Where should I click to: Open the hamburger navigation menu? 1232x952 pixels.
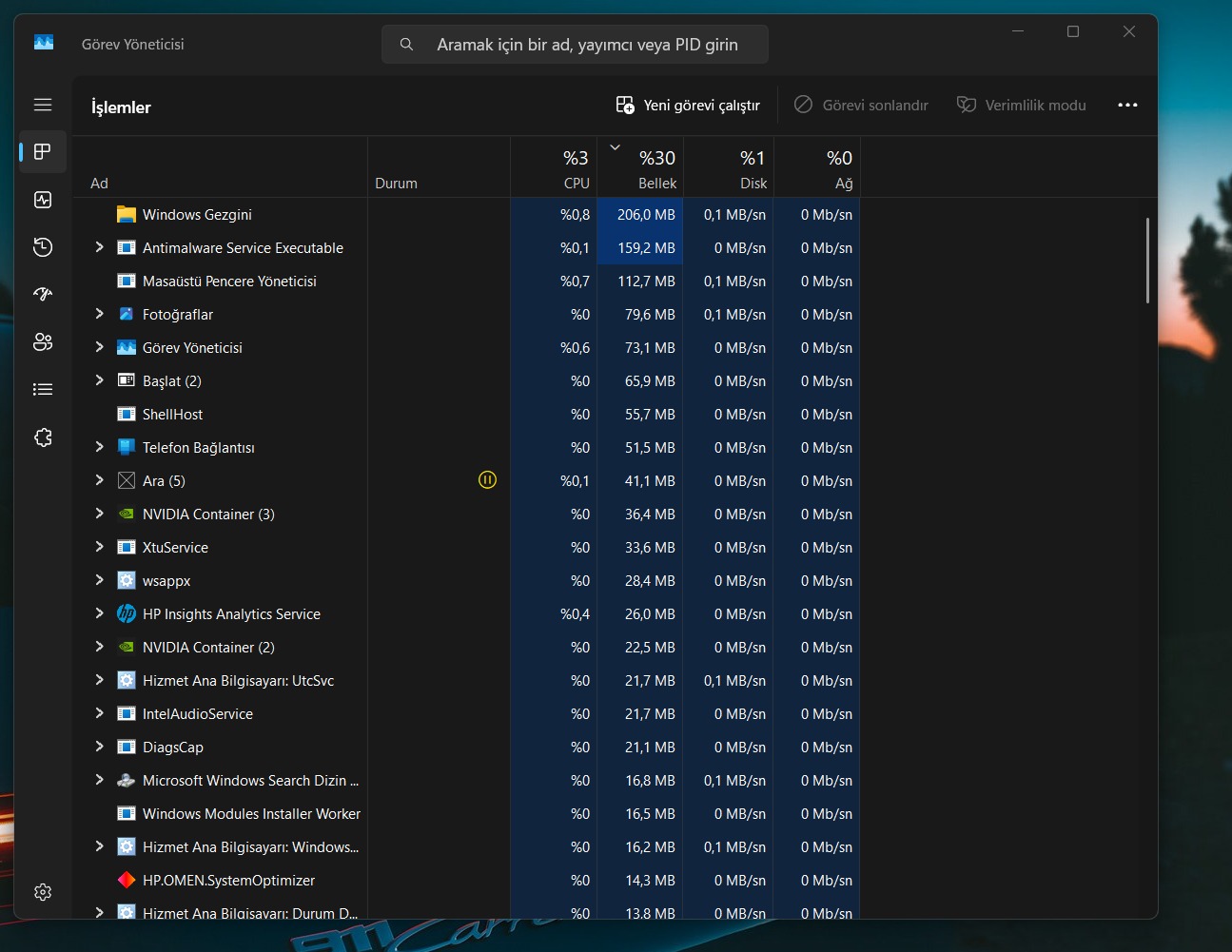coord(43,105)
